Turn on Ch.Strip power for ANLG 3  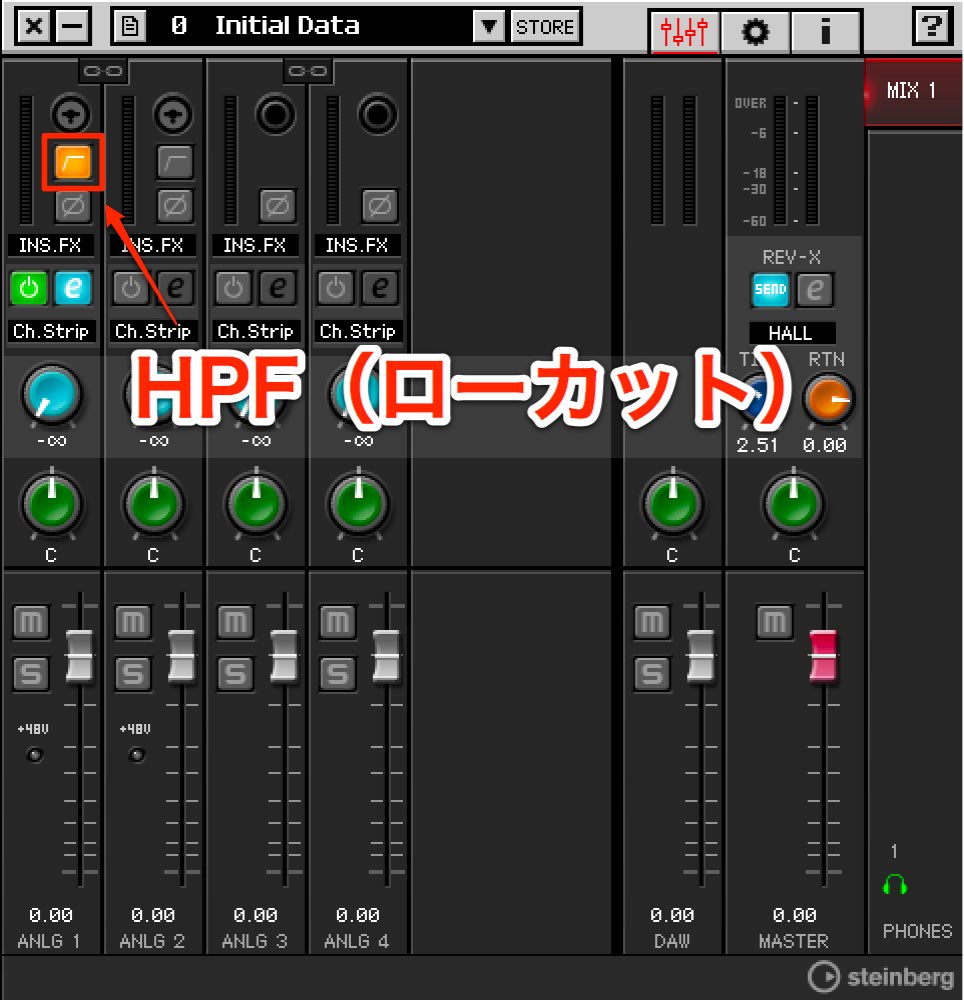(233, 288)
